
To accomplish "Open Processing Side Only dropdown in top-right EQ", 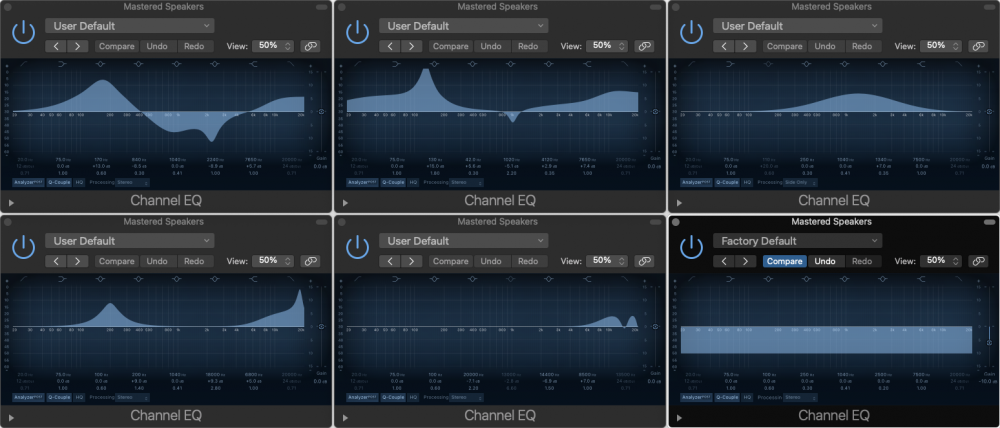I will 800,182.
